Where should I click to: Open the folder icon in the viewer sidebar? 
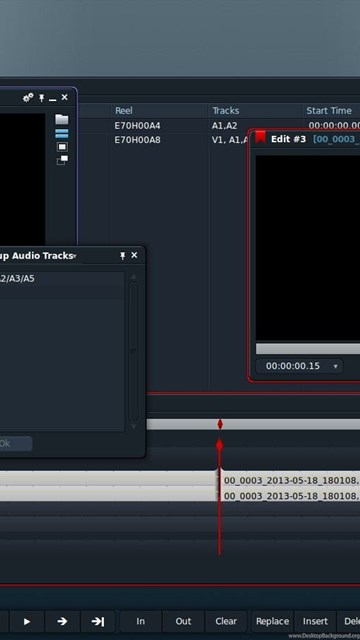coord(62,119)
